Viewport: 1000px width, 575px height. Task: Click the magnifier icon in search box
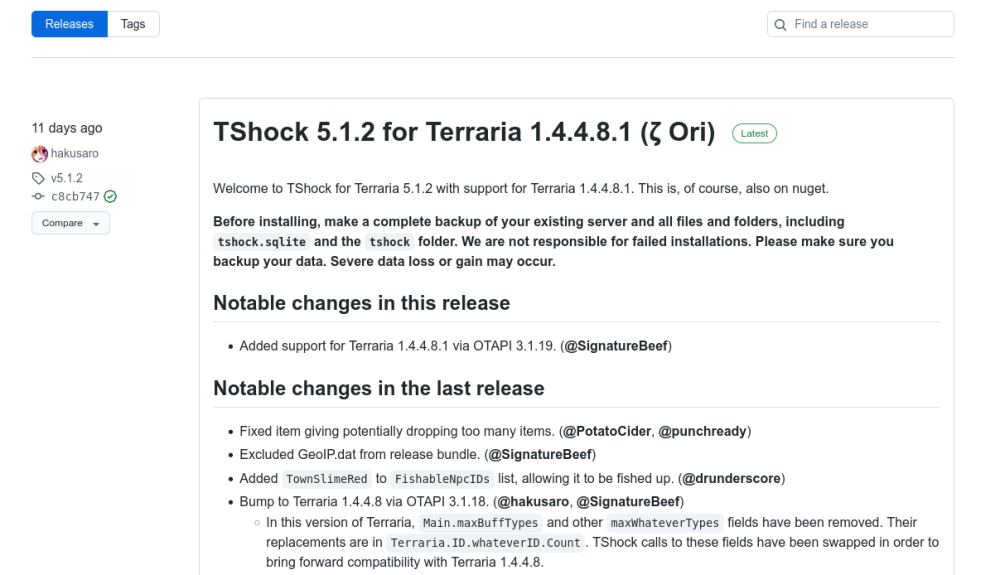click(x=780, y=25)
